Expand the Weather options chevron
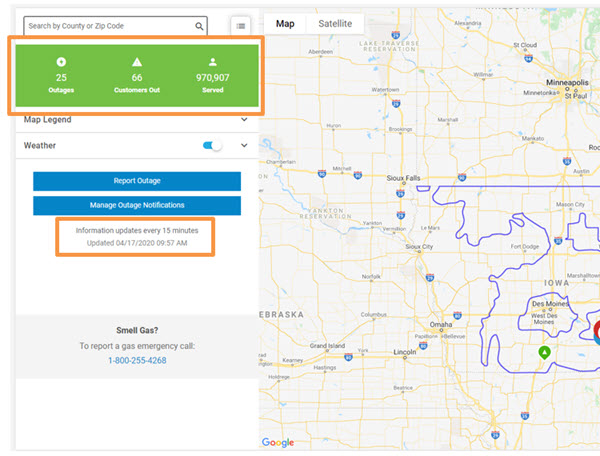 tap(244, 145)
